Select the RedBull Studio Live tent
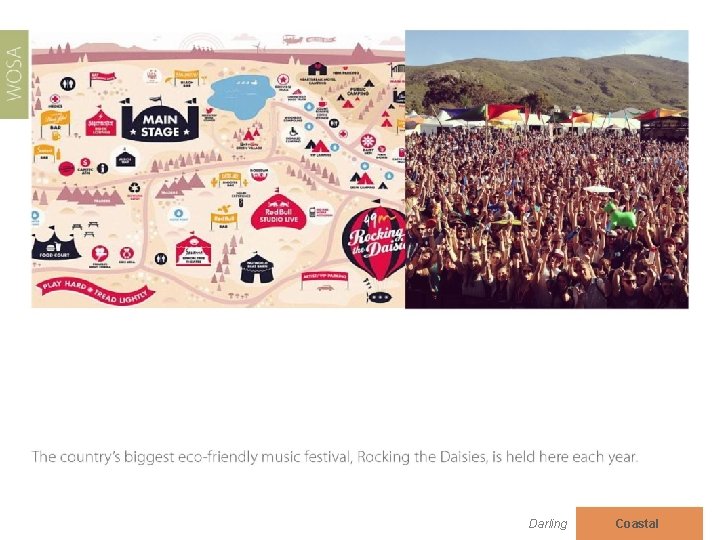Screen dimensions: 720x540 (278, 212)
